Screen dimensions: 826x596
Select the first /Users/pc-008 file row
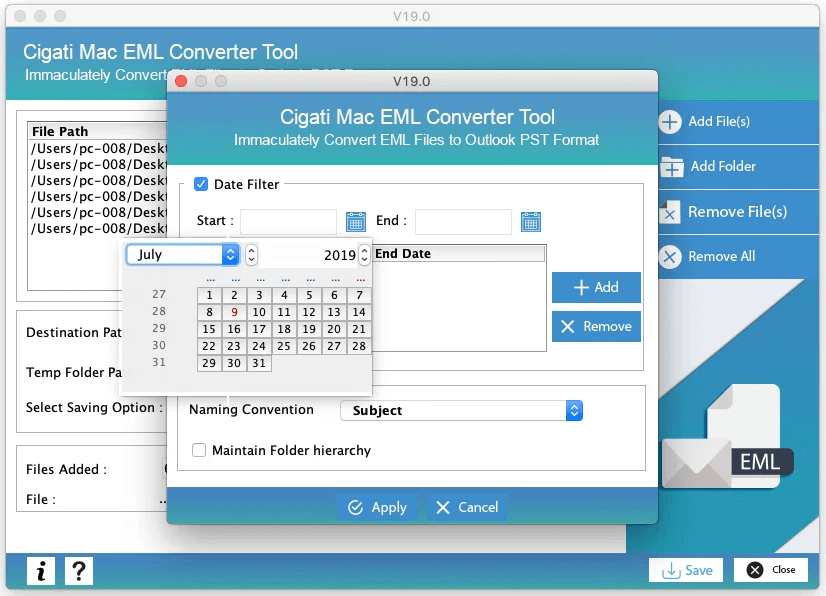(x=99, y=148)
